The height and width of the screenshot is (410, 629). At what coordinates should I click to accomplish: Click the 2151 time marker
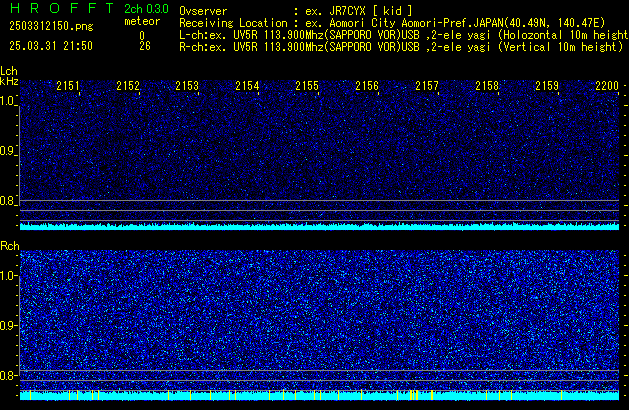click(68, 86)
